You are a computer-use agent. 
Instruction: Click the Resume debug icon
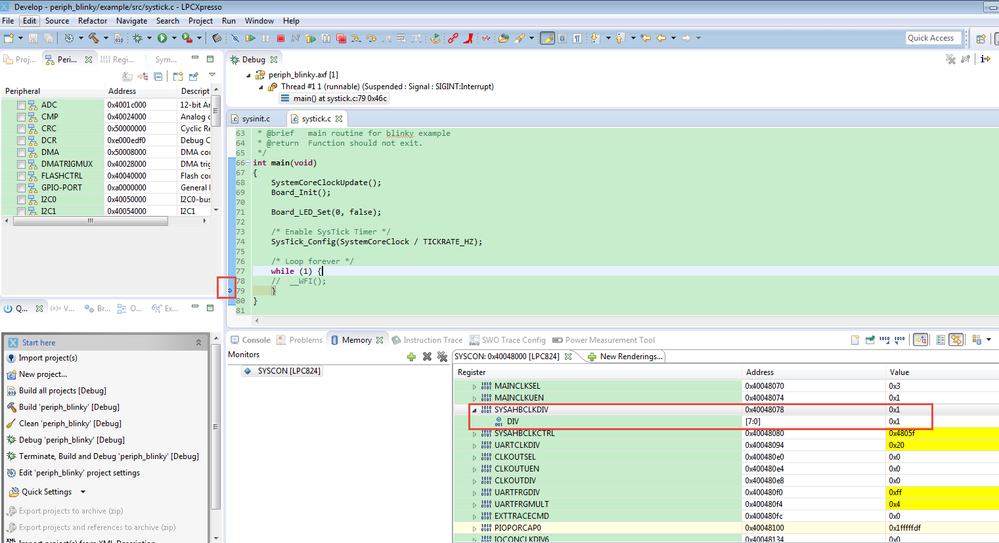click(250, 38)
